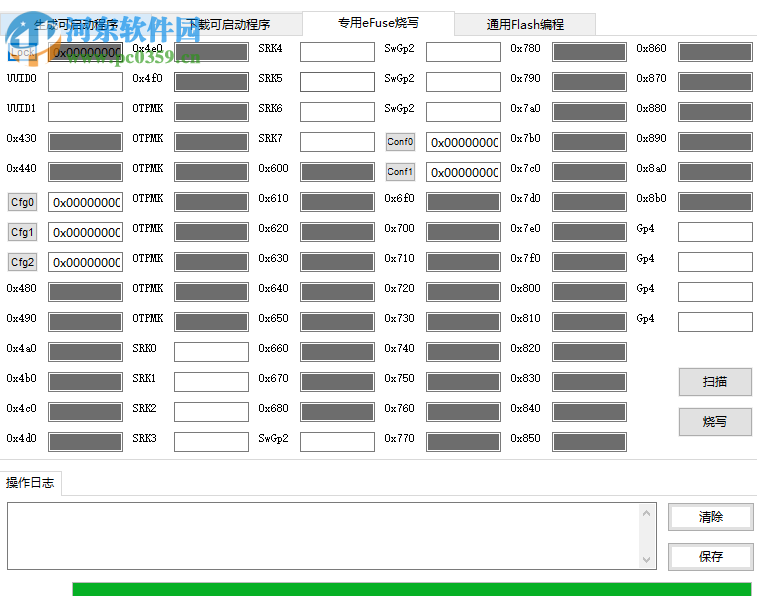
Task: Click the Conf1 button
Action: (x=400, y=172)
